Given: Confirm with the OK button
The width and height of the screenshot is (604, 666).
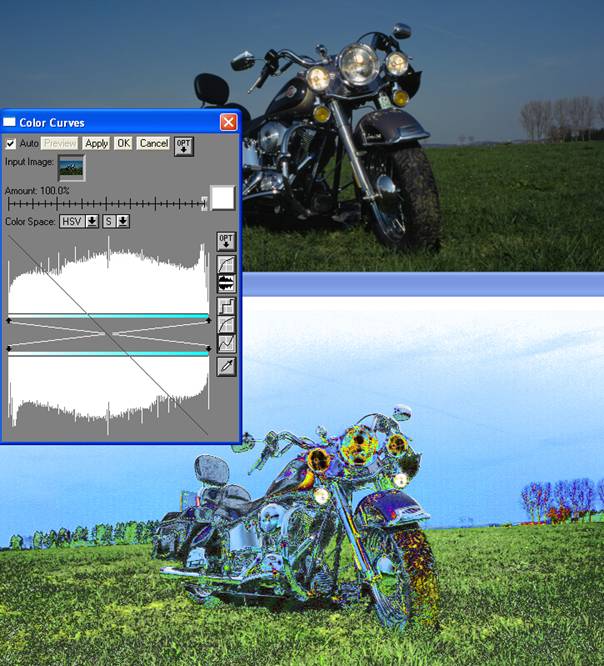Looking at the screenshot, I should pos(124,144).
